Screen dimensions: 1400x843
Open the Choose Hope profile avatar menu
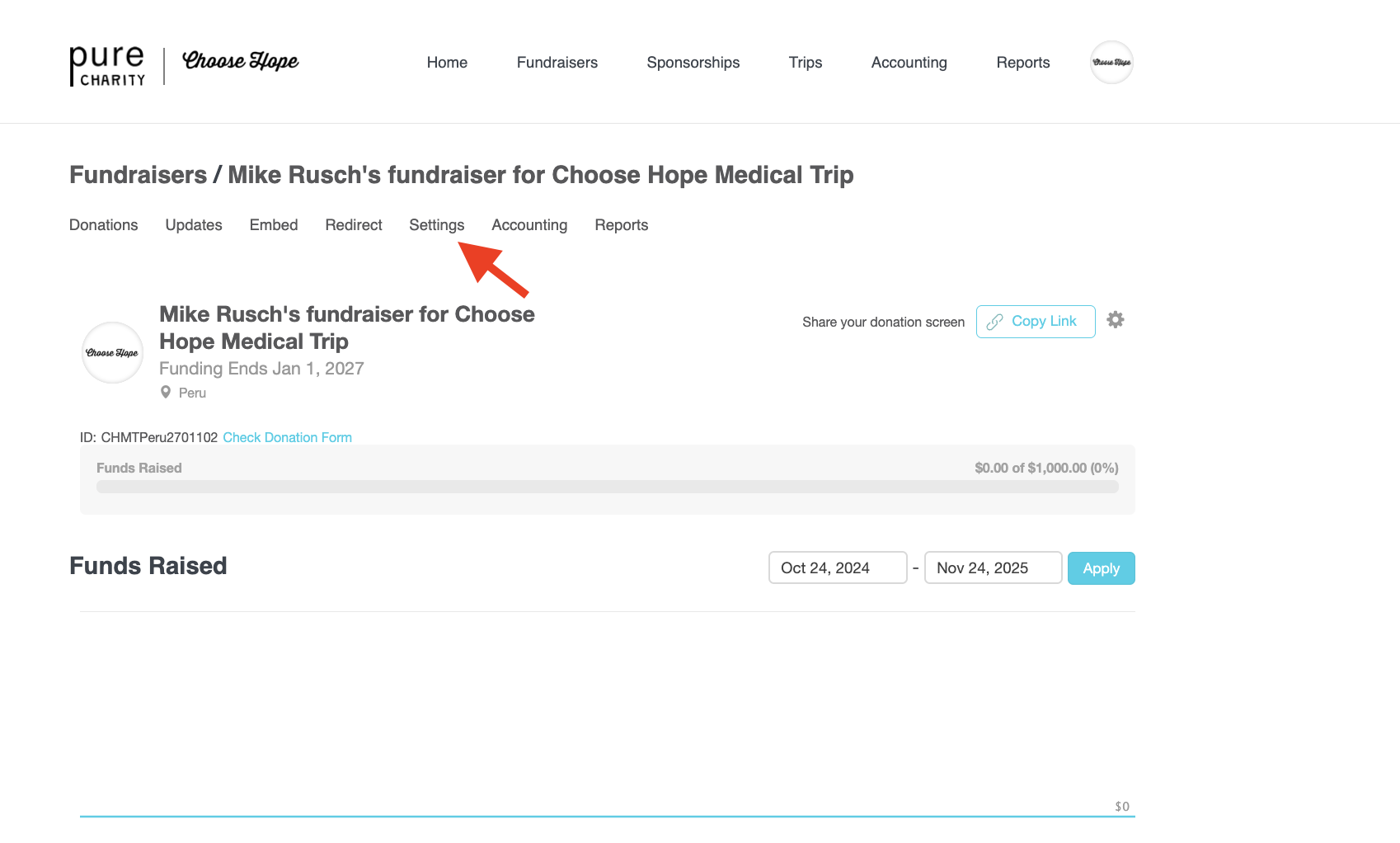point(1111,63)
